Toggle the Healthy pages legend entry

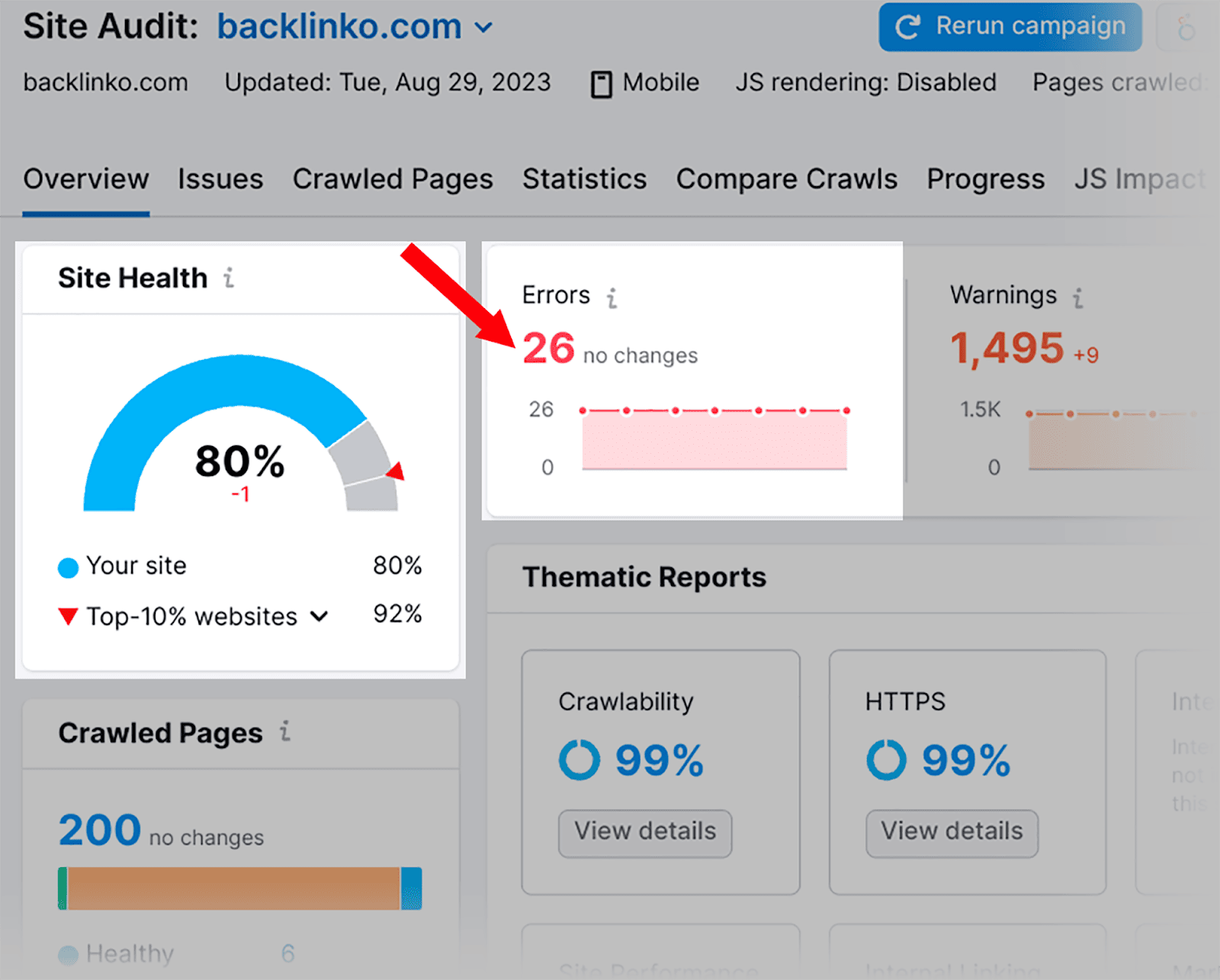point(68,953)
